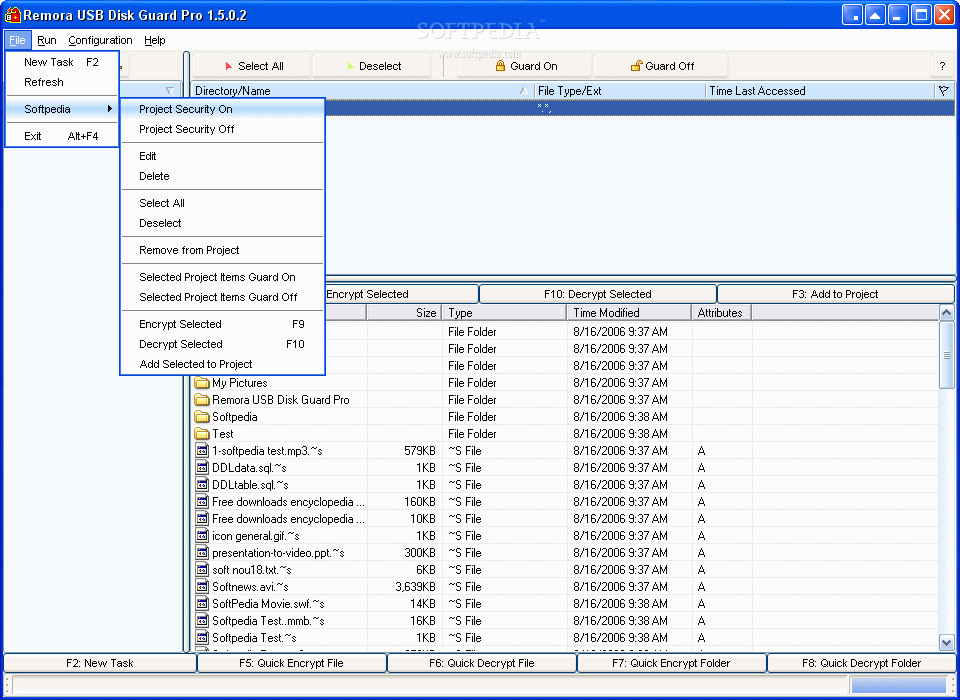Open the Run menu
Viewport: 960px width, 700px height.
point(47,40)
